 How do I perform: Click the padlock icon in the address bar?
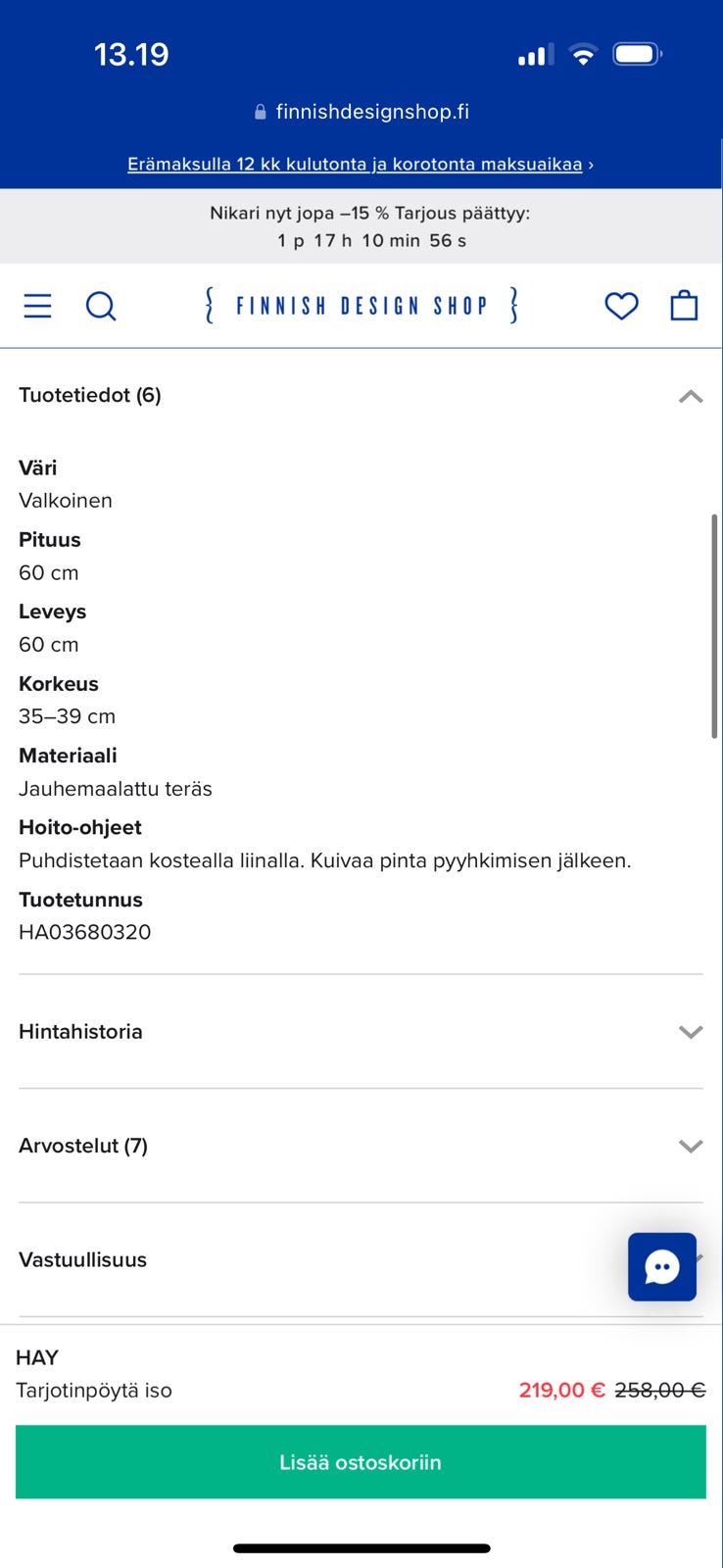260,111
